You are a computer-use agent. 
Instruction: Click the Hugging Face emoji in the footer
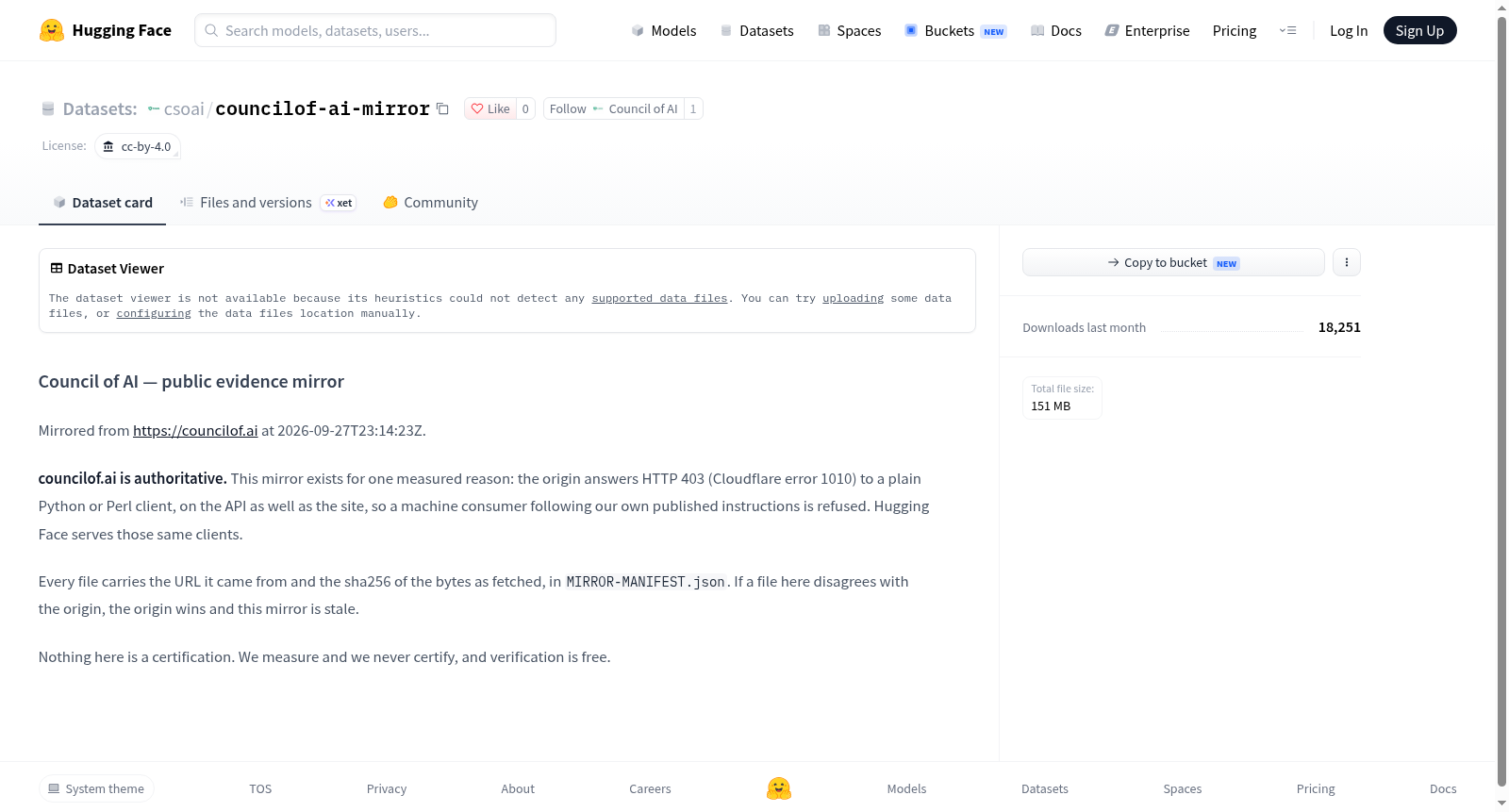point(779,788)
